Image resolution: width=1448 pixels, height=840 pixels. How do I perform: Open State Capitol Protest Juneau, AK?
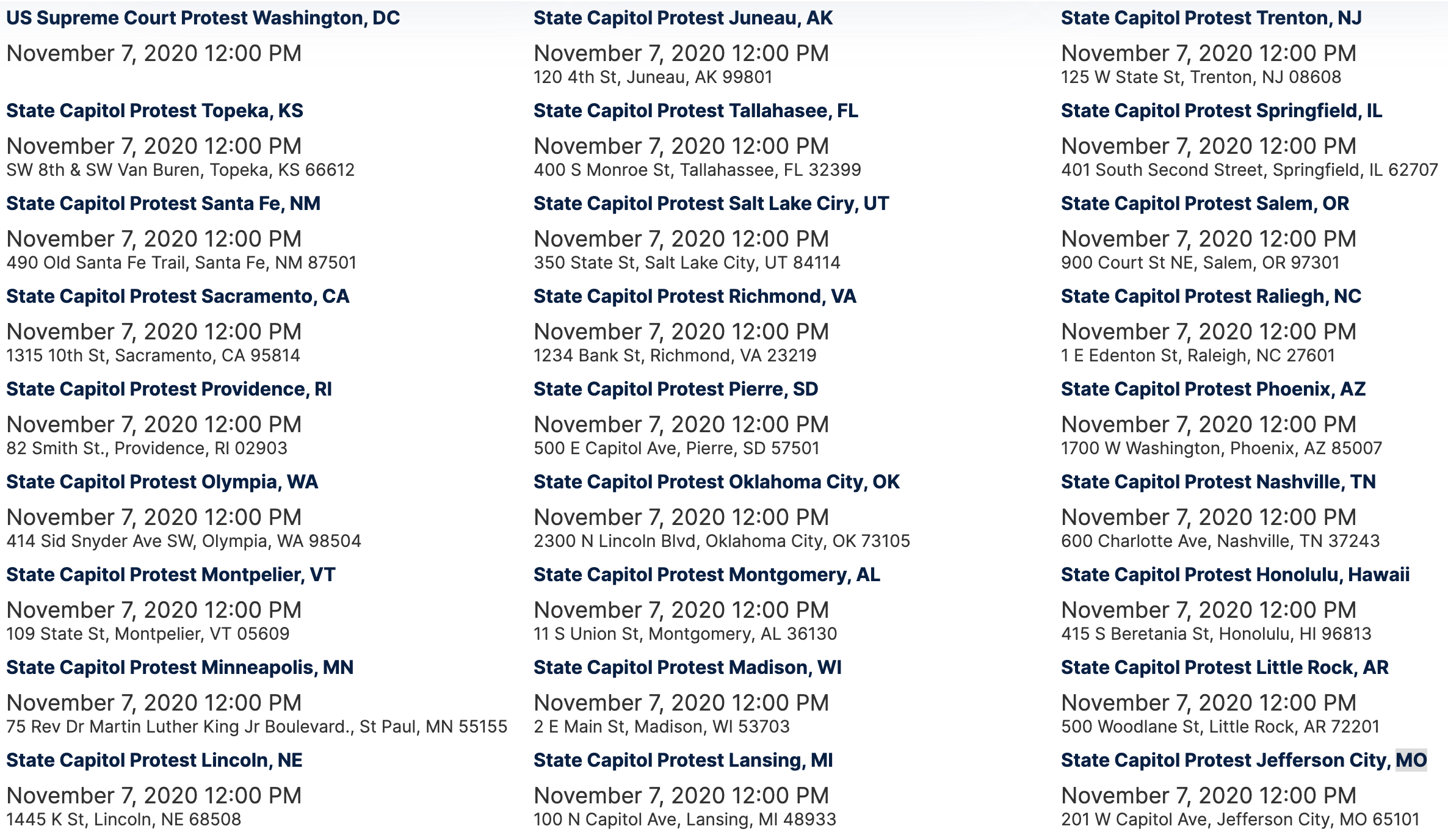tap(682, 18)
